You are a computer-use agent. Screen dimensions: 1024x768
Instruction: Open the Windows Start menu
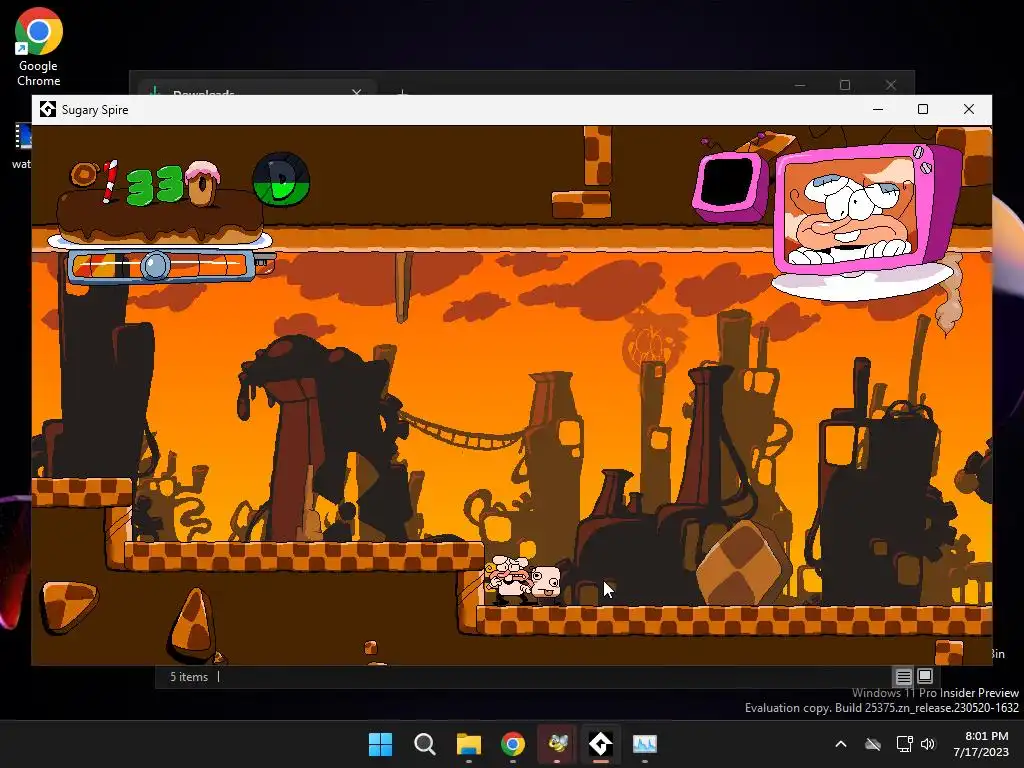point(380,744)
